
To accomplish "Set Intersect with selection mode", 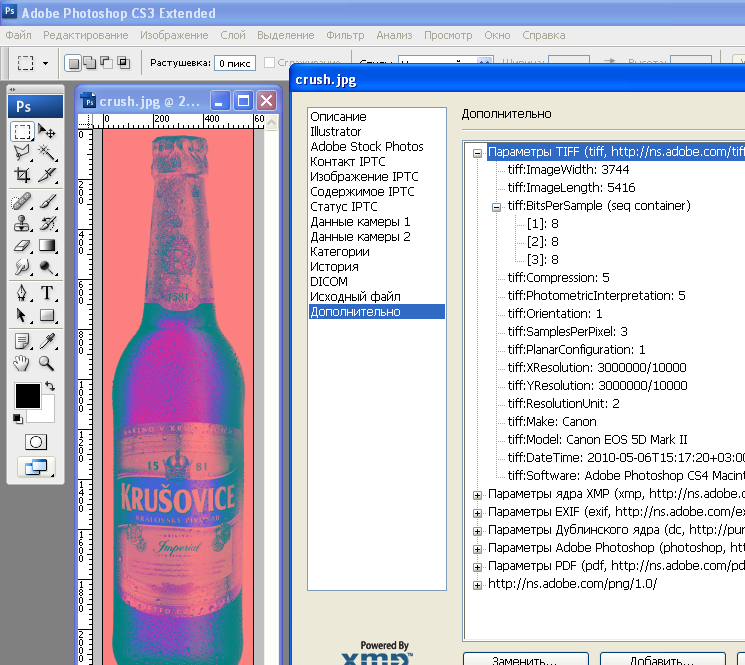I will tap(123, 63).
